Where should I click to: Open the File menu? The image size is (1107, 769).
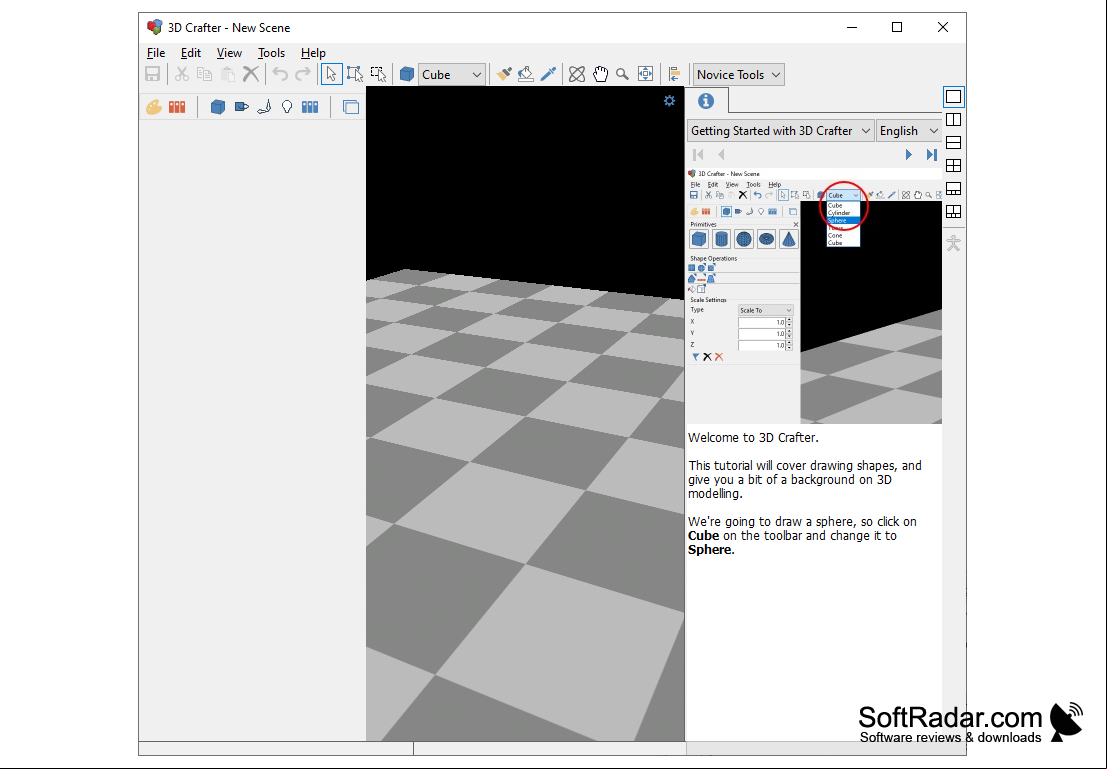coord(156,53)
